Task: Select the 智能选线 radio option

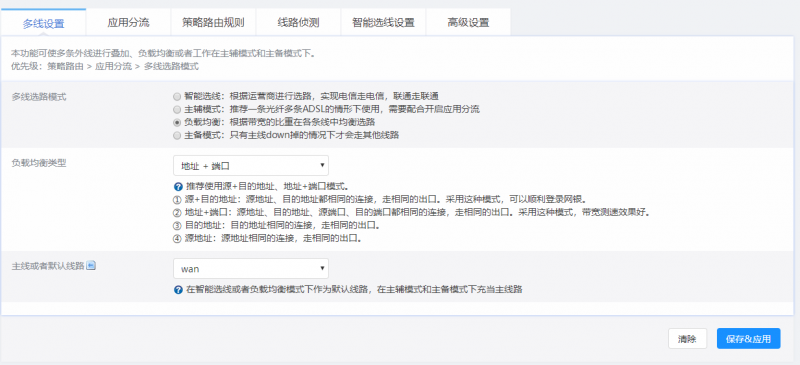Action: 177,96
